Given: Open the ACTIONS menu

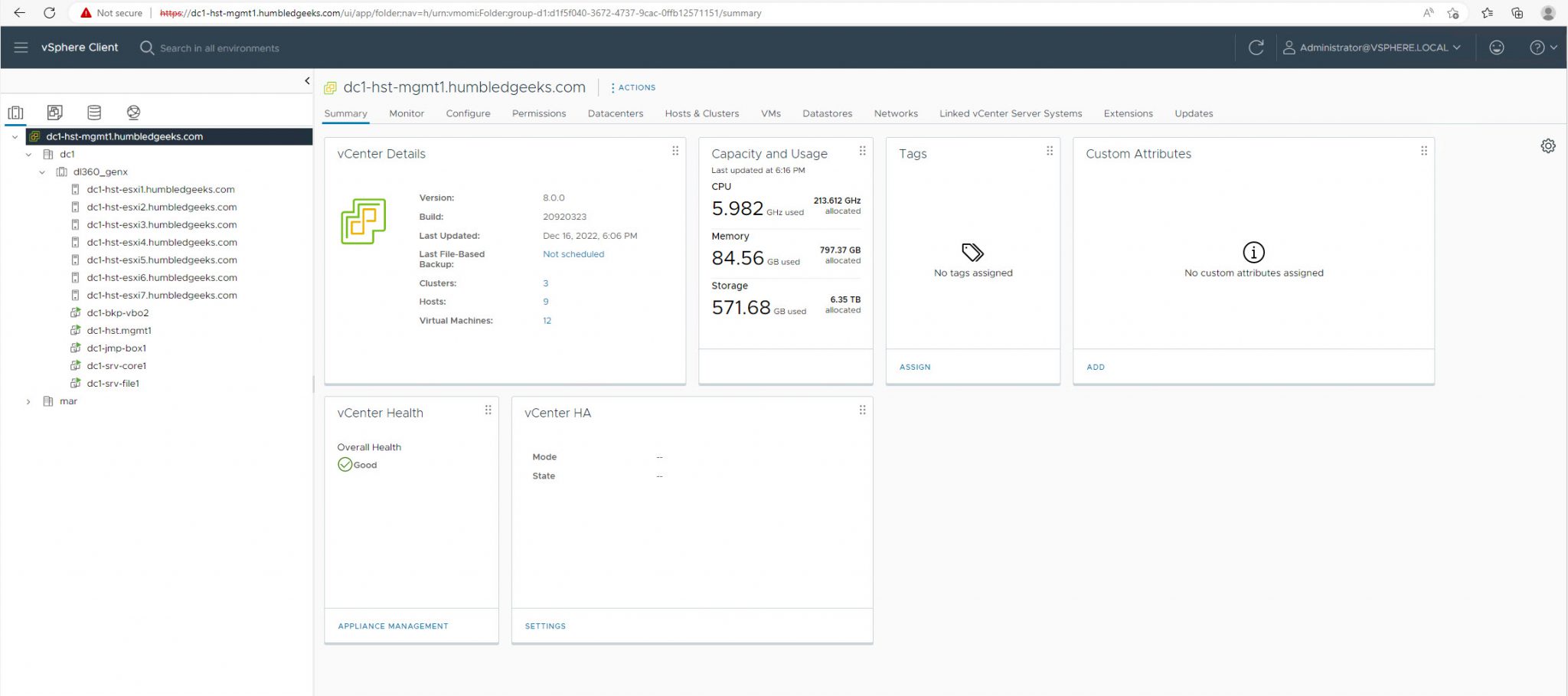Looking at the screenshot, I should (634, 87).
